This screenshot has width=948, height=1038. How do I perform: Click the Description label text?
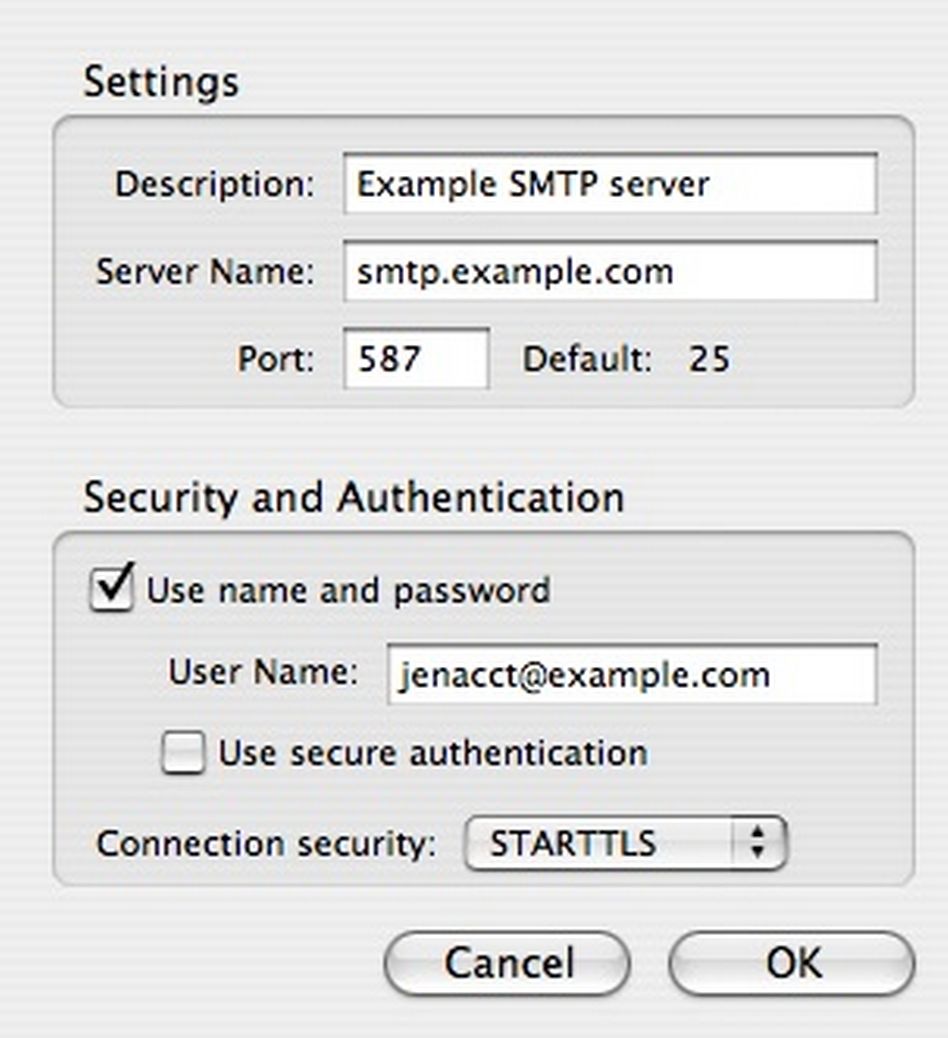tap(214, 185)
